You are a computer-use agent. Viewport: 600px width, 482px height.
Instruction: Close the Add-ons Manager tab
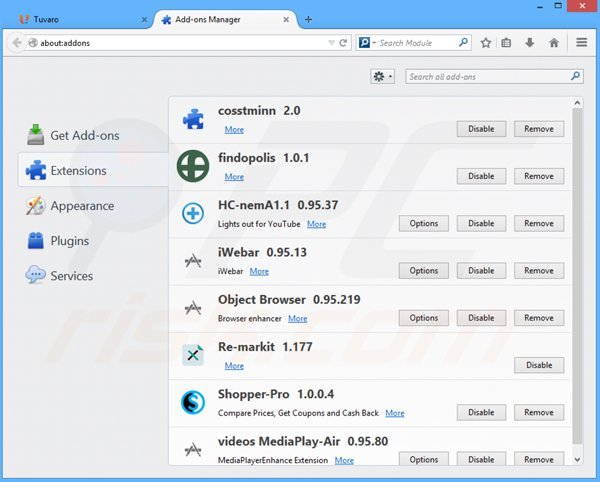pos(286,20)
